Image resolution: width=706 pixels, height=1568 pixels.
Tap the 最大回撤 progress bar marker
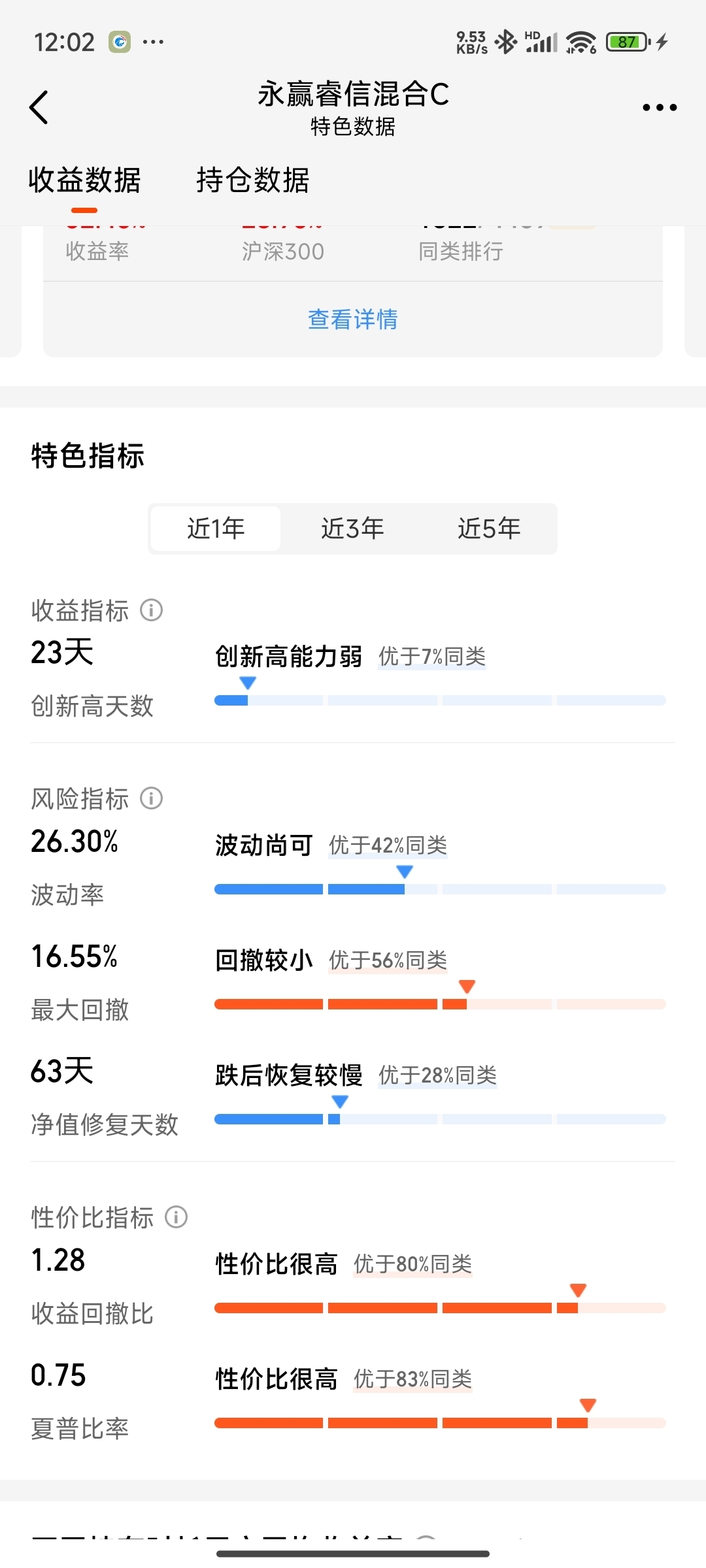pos(467,986)
